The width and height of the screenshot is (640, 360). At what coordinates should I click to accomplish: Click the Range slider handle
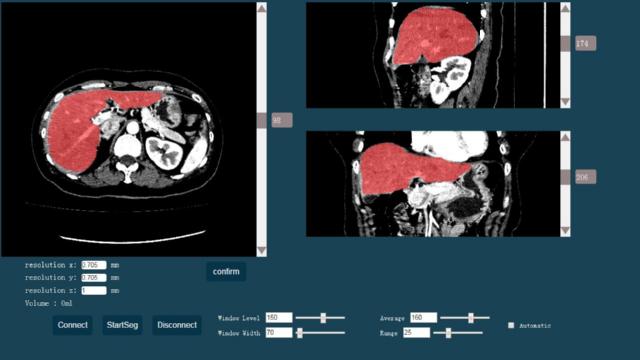448,333
